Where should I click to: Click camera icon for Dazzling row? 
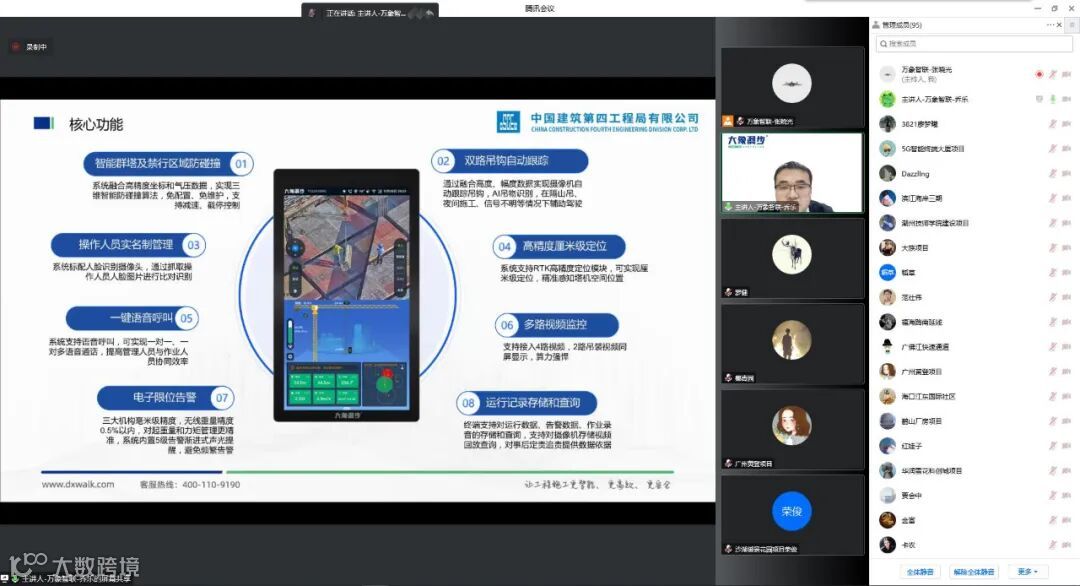(x=1066, y=174)
